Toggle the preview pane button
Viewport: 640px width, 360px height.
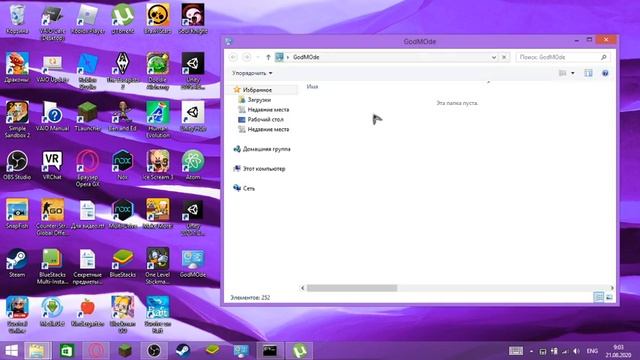[588, 73]
